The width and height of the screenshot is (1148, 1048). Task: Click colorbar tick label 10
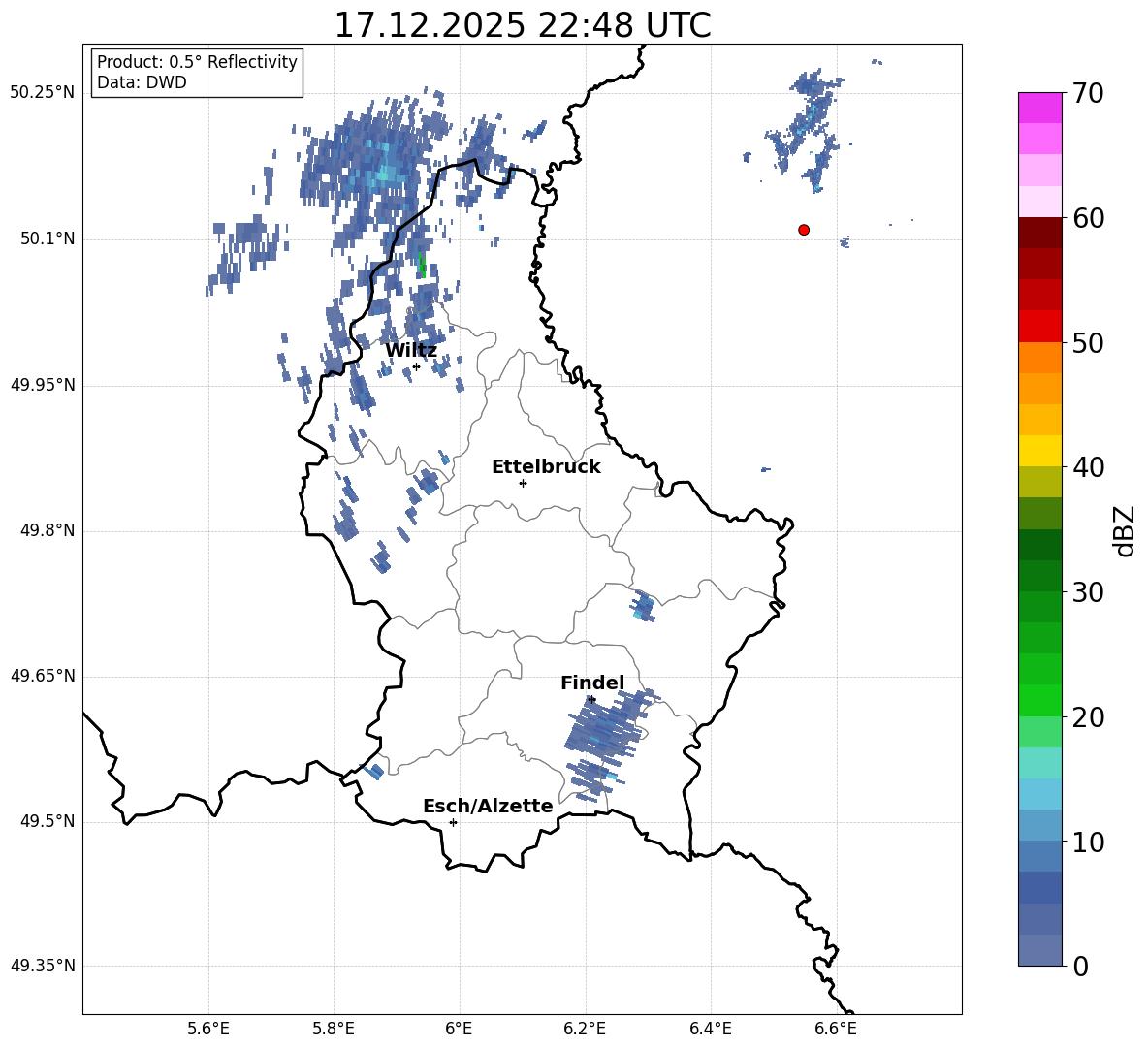point(1088,842)
